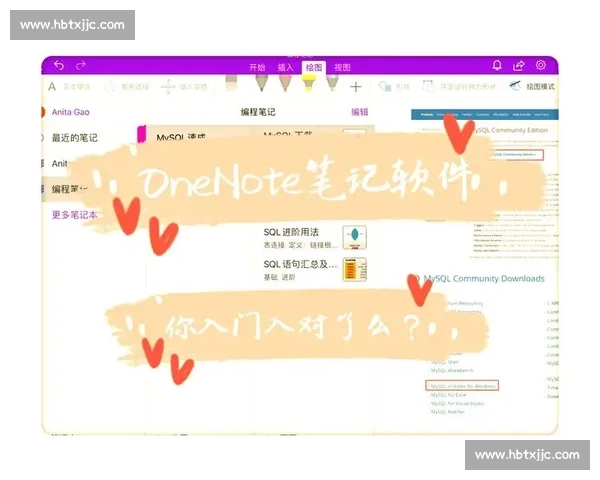Click the Anita Gao avatar icon
Viewport: 600px width, 480px height.
click(x=43, y=112)
